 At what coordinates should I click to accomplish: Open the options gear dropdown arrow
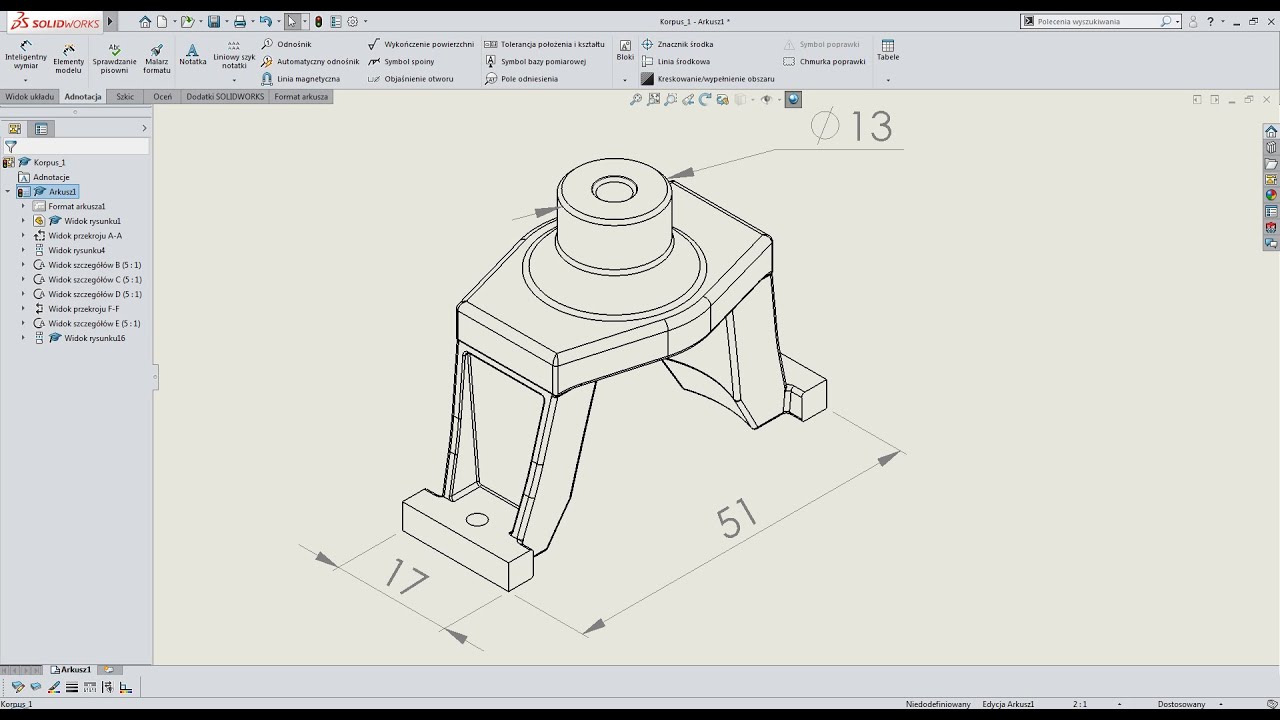tap(365, 21)
